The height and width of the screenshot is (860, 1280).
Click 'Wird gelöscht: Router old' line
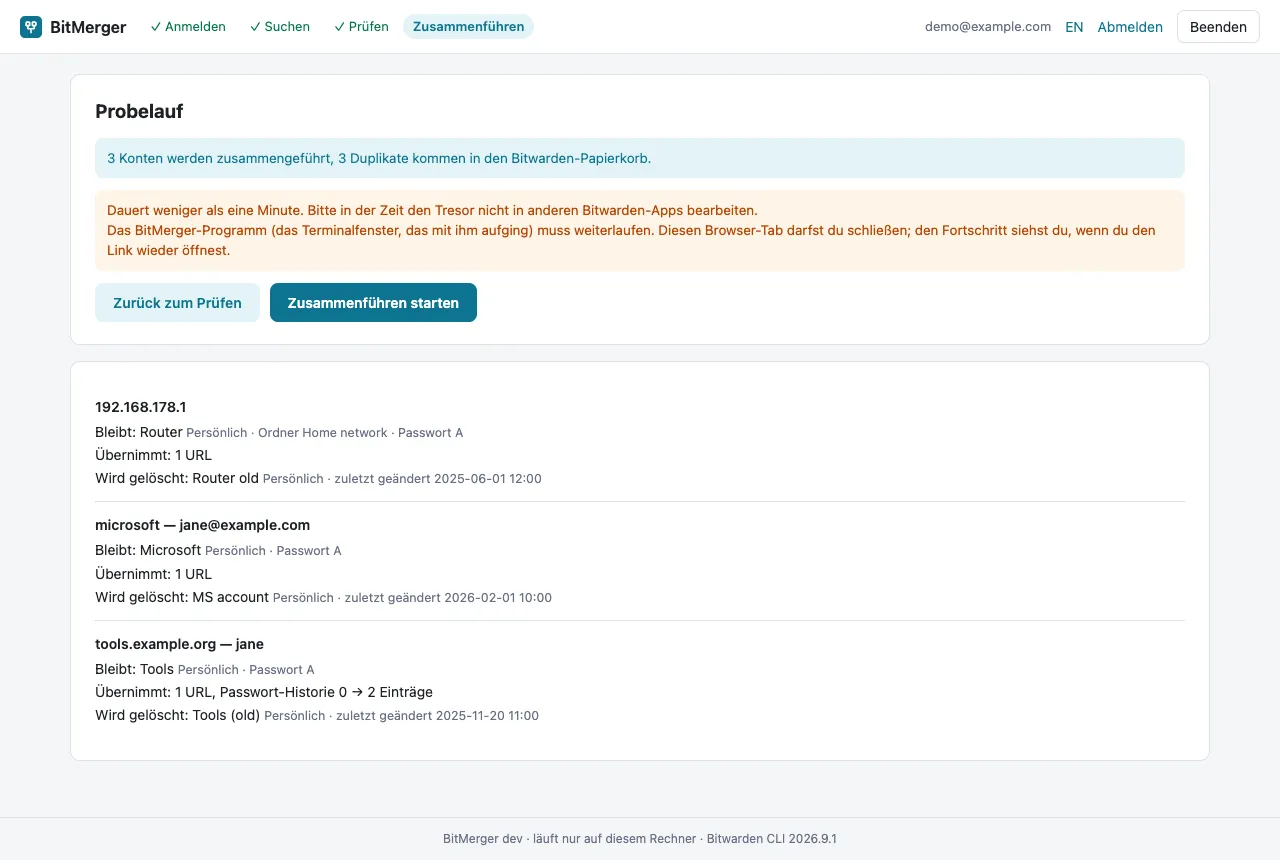click(x=318, y=479)
